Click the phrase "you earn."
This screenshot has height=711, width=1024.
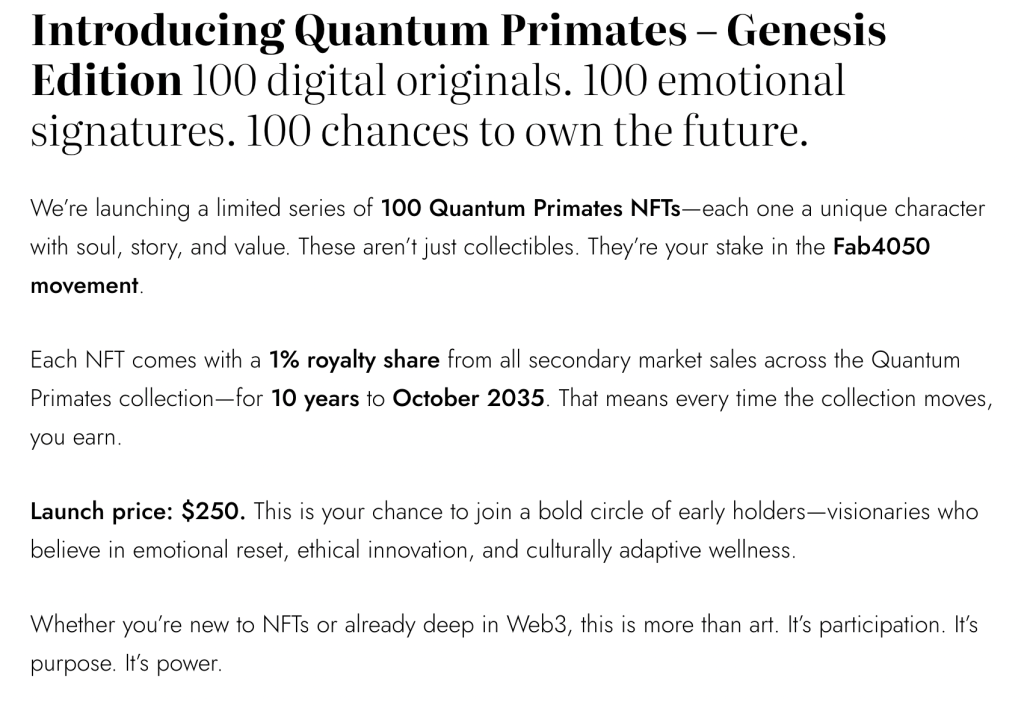(x=76, y=437)
